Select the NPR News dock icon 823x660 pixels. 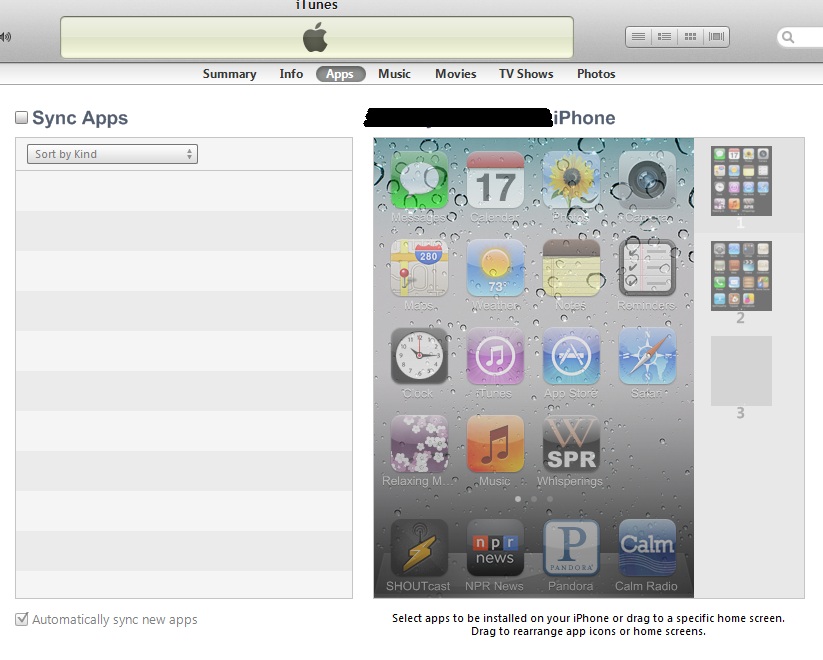495,548
